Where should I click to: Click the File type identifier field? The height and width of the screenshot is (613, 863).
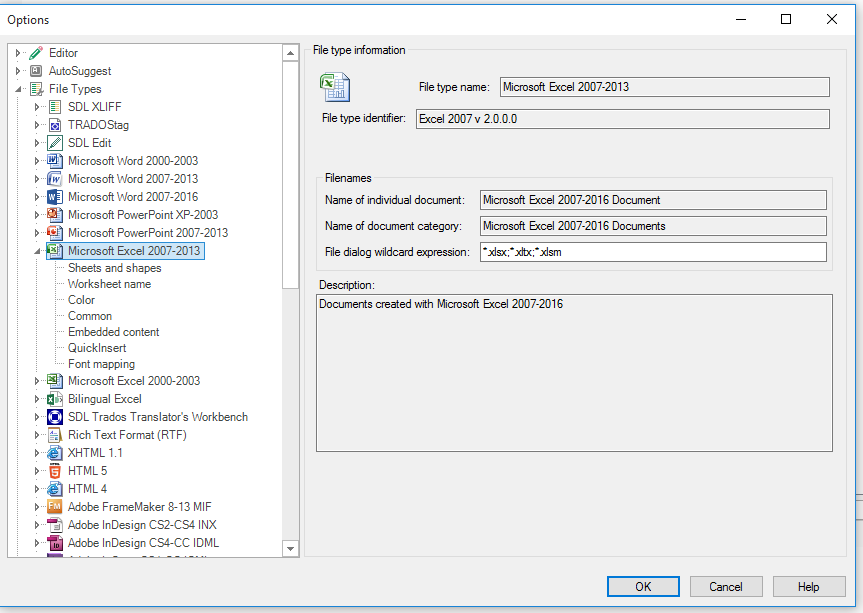(623, 119)
